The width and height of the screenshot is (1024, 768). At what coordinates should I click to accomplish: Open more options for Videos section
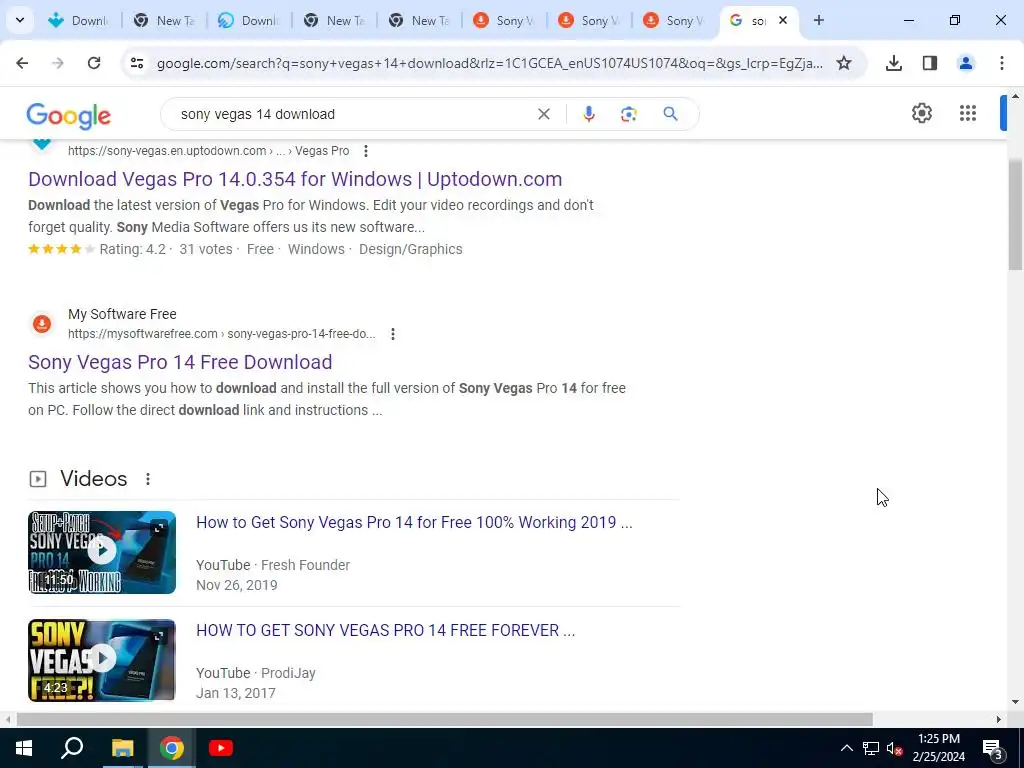click(148, 479)
